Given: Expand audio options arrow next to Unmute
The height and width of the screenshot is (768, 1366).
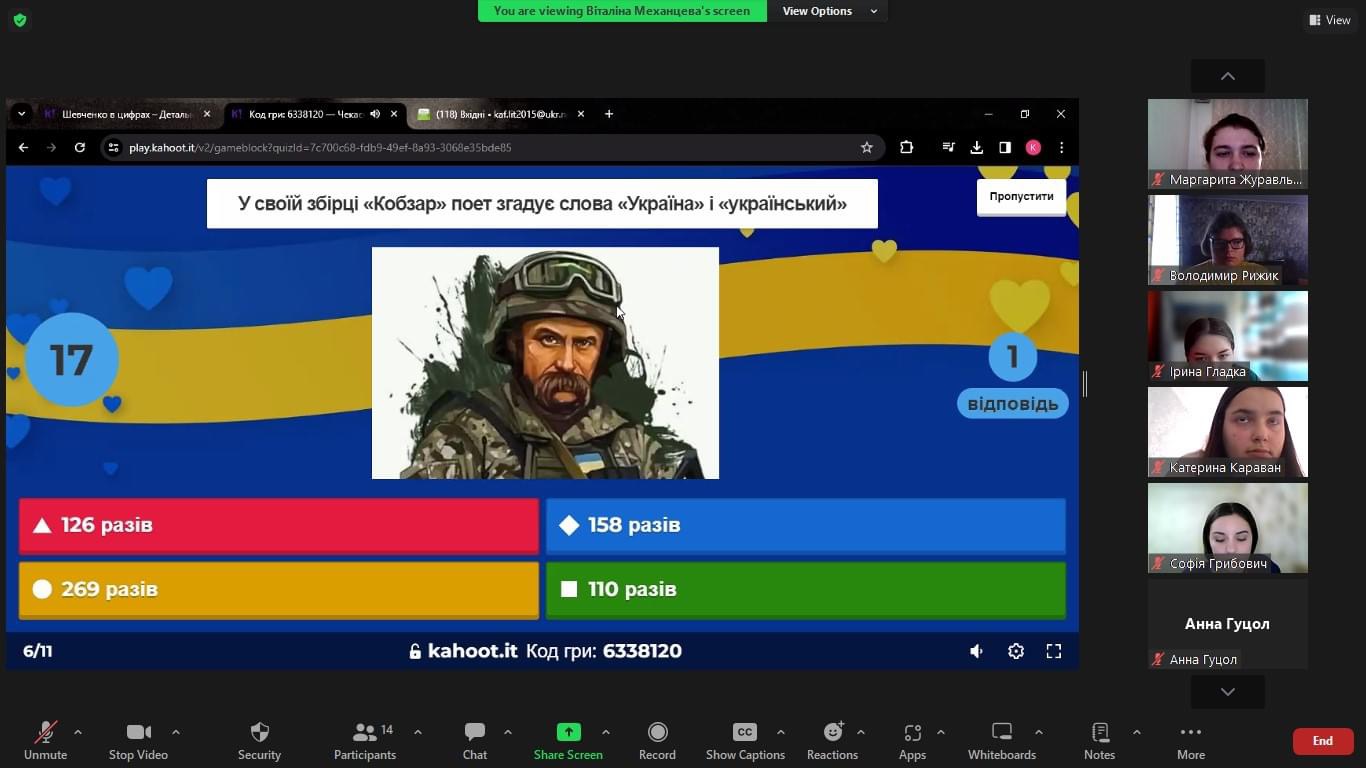Looking at the screenshot, I should pos(78,732).
